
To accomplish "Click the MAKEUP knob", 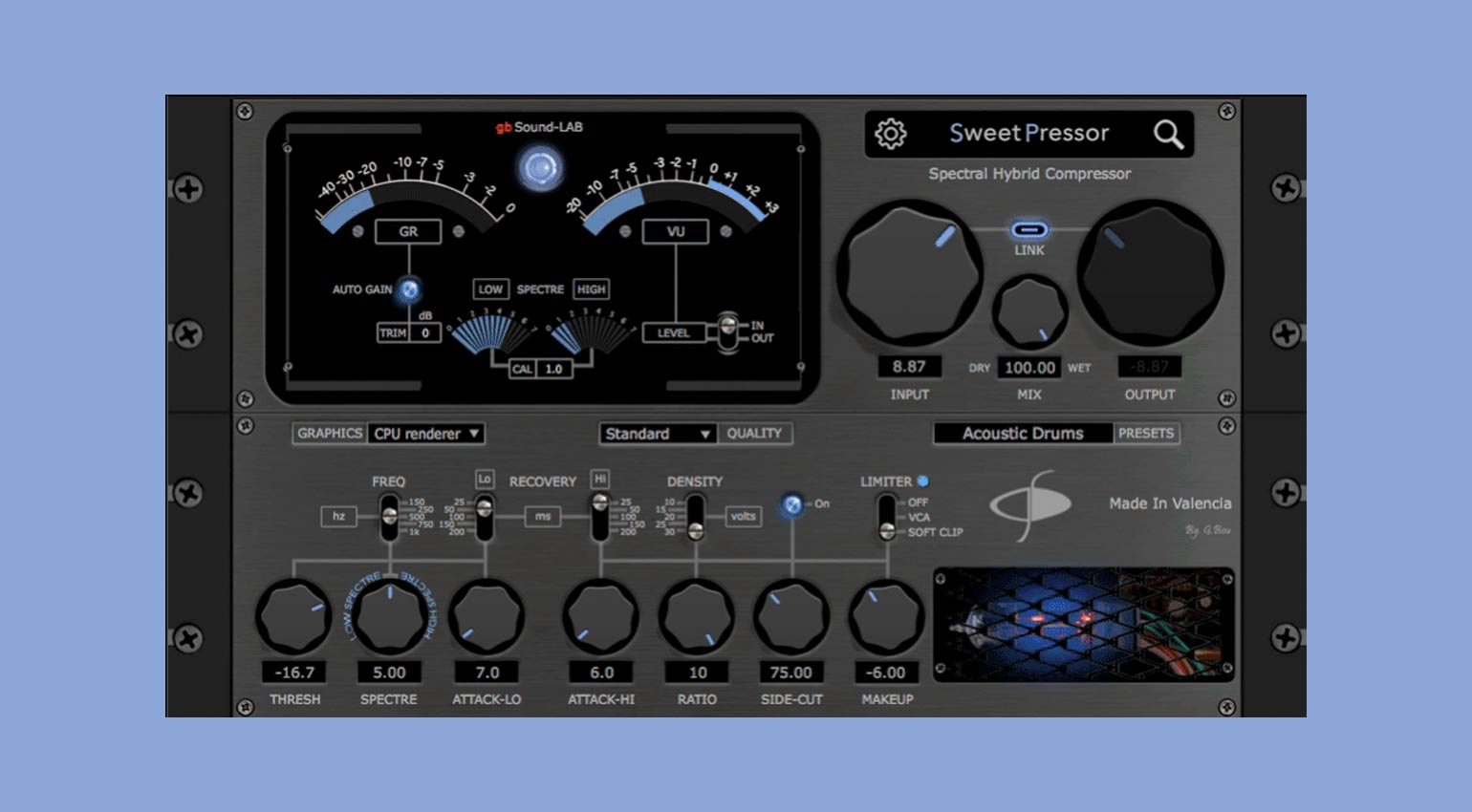I will pos(886,616).
